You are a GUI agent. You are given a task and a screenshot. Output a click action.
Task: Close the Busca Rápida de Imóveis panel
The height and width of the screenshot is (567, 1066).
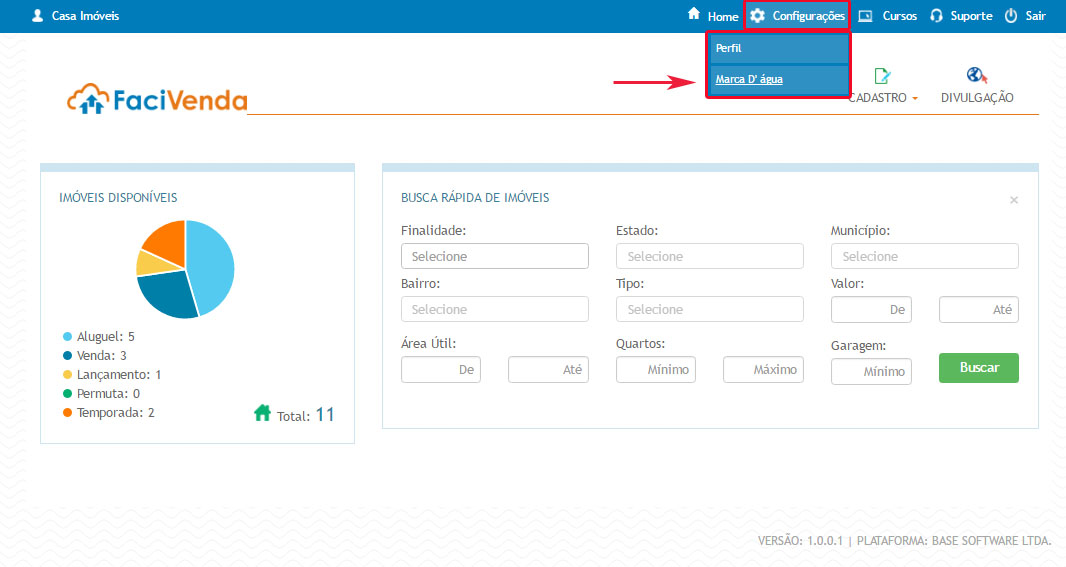[1014, 200]
